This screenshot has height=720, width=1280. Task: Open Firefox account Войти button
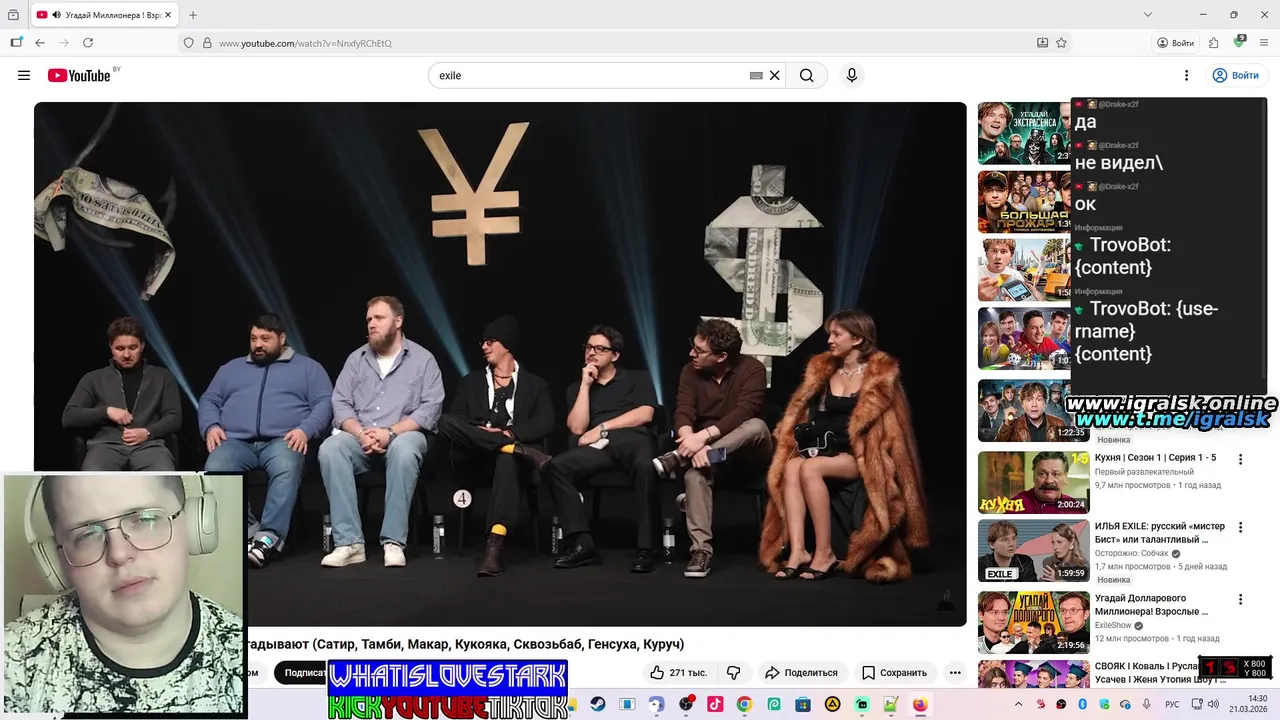[1176, 43]
